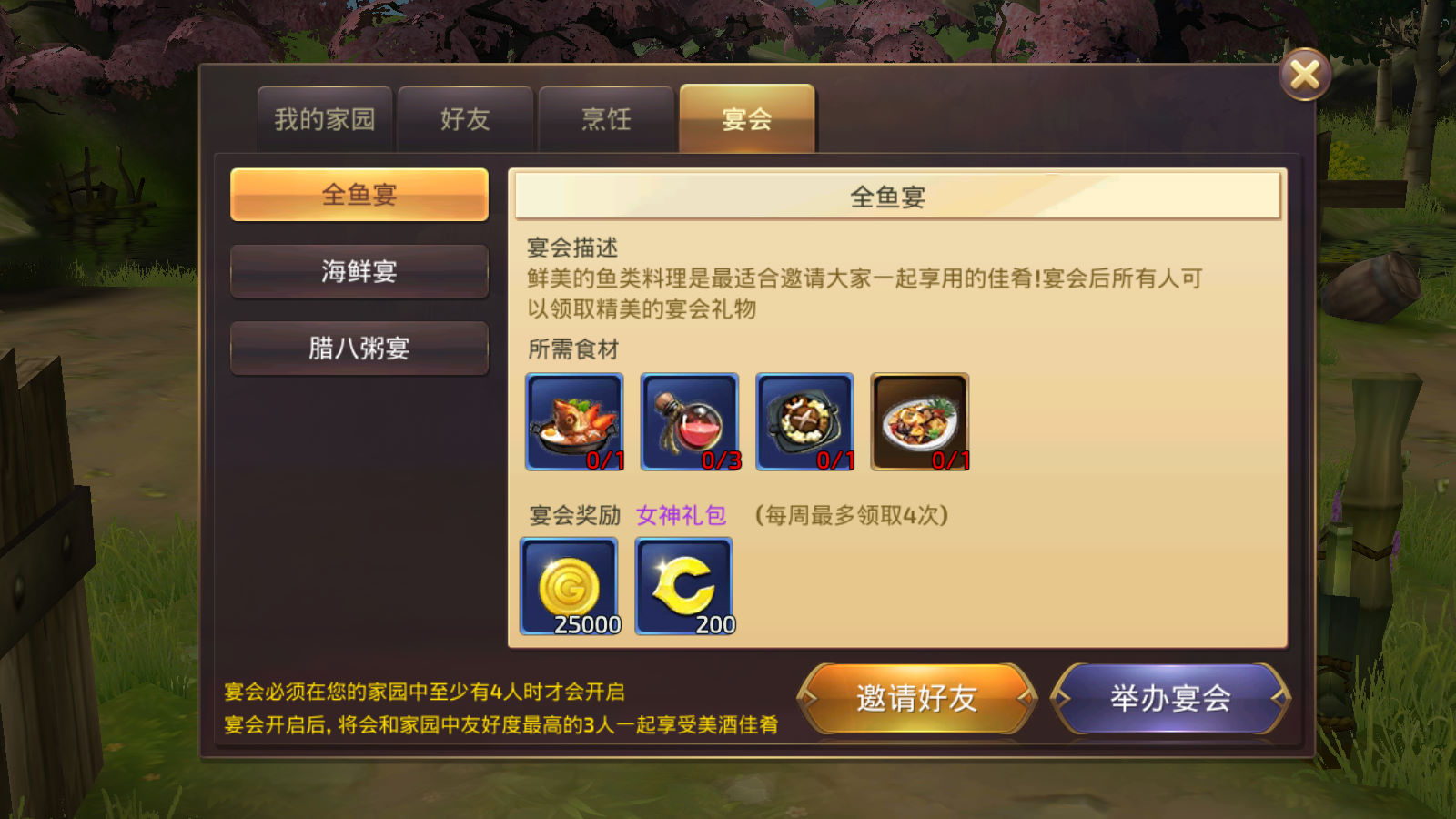Image resolution: width=1456 pixels, height=819 pixels.
Task: Click the 邀请好友 button
Action: tap(917, 698)
